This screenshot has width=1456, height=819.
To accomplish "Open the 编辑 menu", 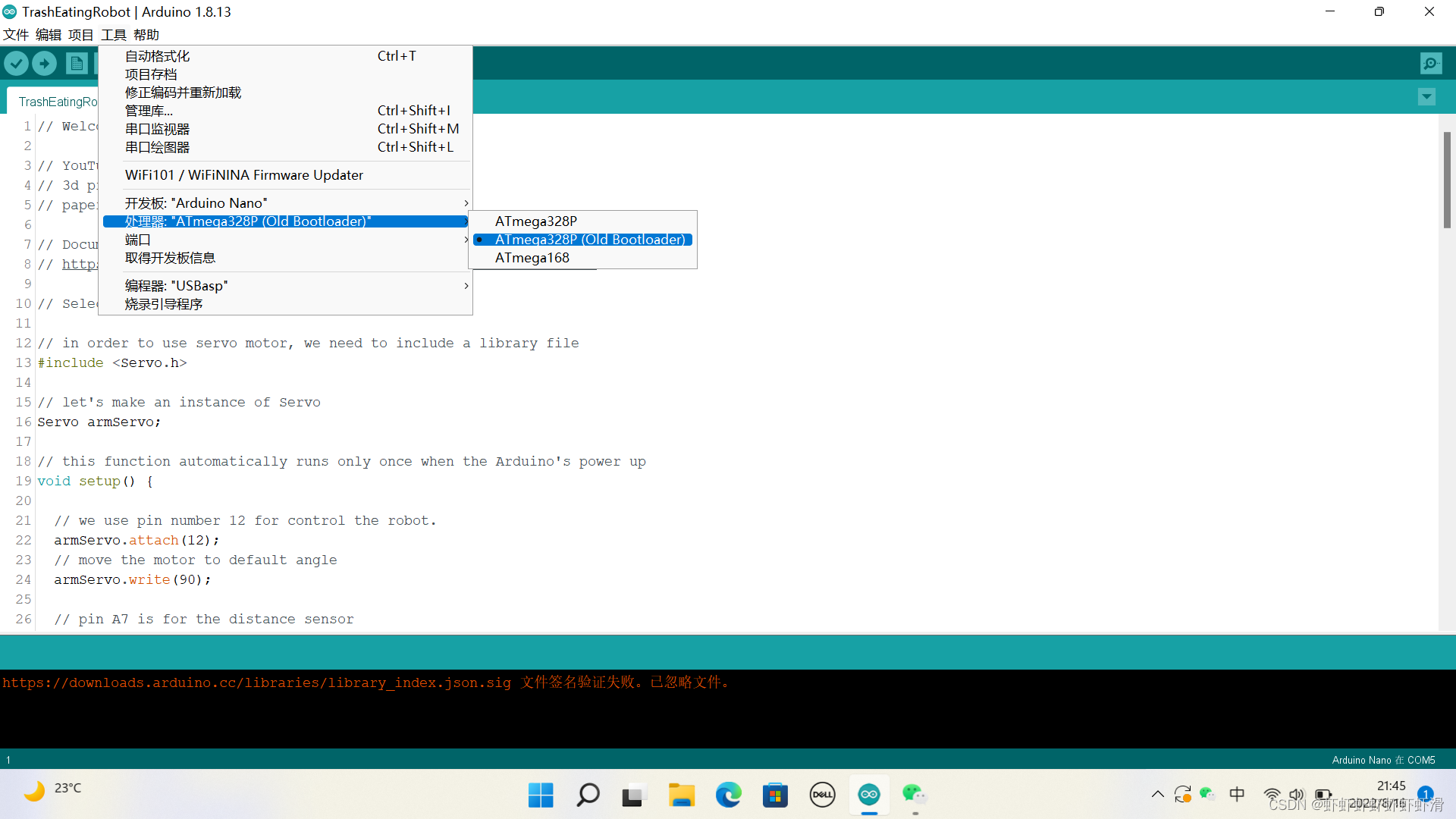I will 49,35.
